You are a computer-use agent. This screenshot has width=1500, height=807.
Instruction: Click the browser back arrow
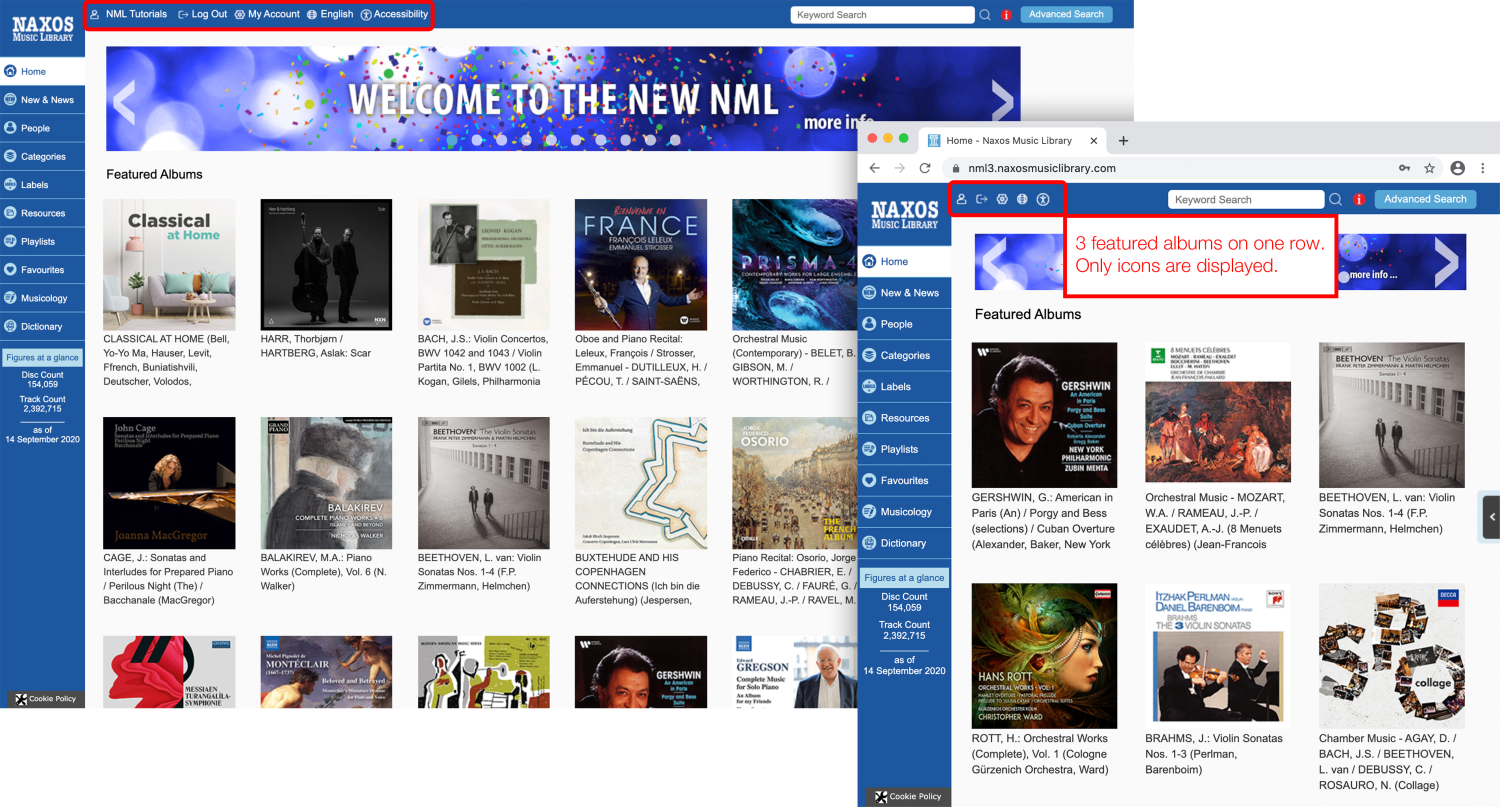[875, 168]
